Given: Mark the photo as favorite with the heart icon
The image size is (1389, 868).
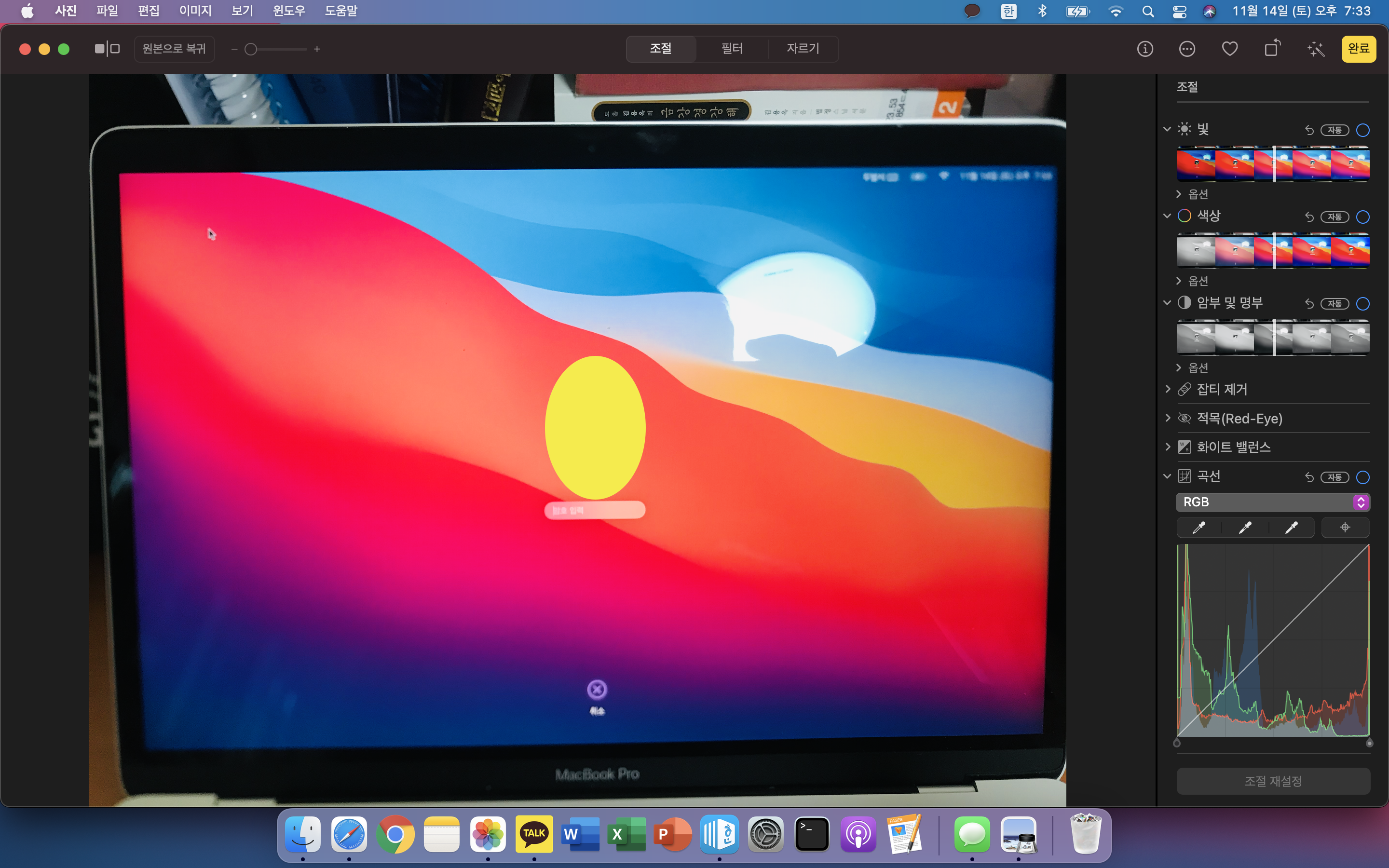Looking at the screenshot, I should tap(1229, 49).
